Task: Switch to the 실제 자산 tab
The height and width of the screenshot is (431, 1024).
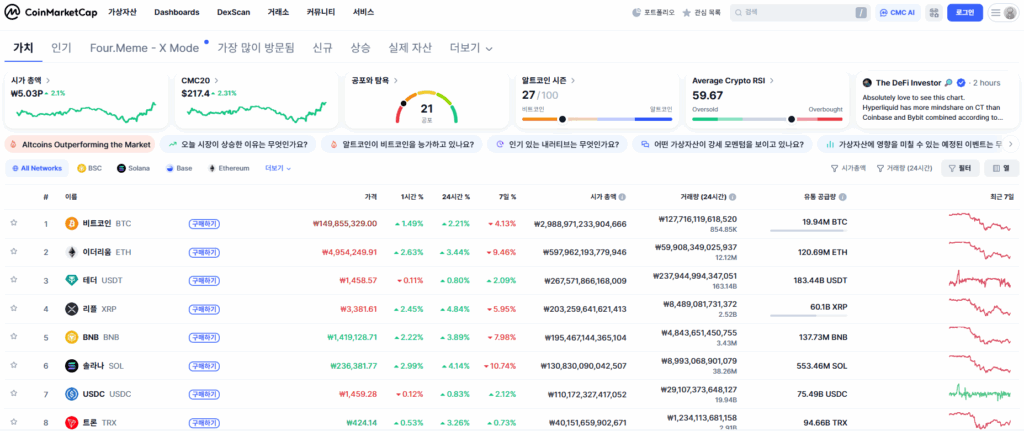Action: pos(409,48)
